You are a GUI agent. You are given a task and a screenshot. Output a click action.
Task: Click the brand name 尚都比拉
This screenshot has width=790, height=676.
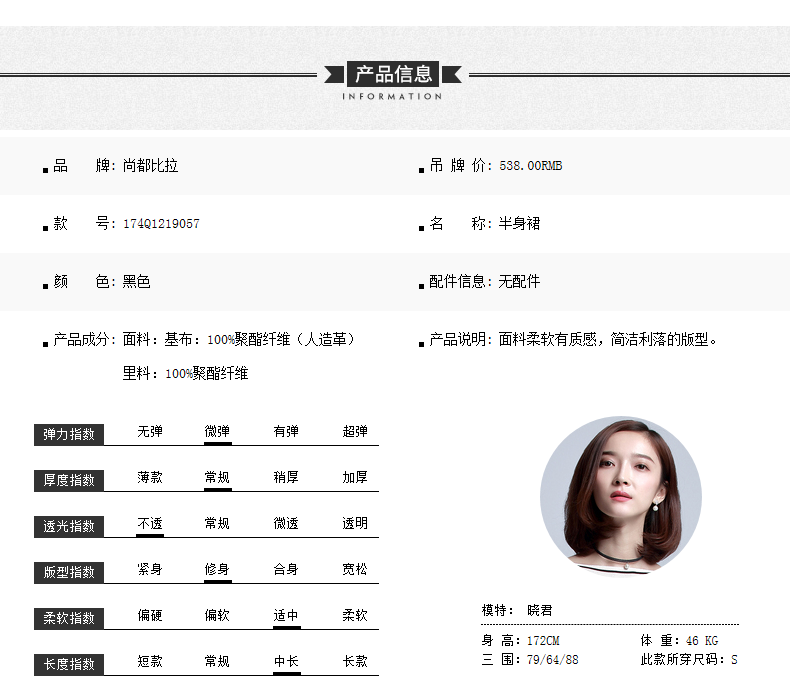tap(150, 166)
